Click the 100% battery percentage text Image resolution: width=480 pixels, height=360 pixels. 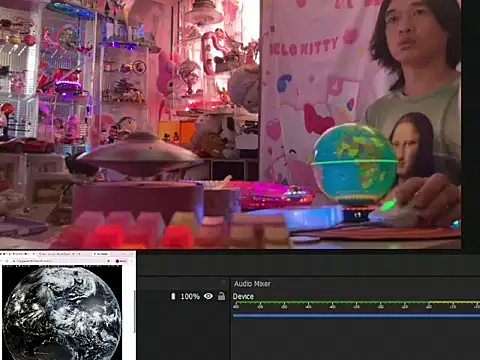pyautogui.click(x=190, y=296)
